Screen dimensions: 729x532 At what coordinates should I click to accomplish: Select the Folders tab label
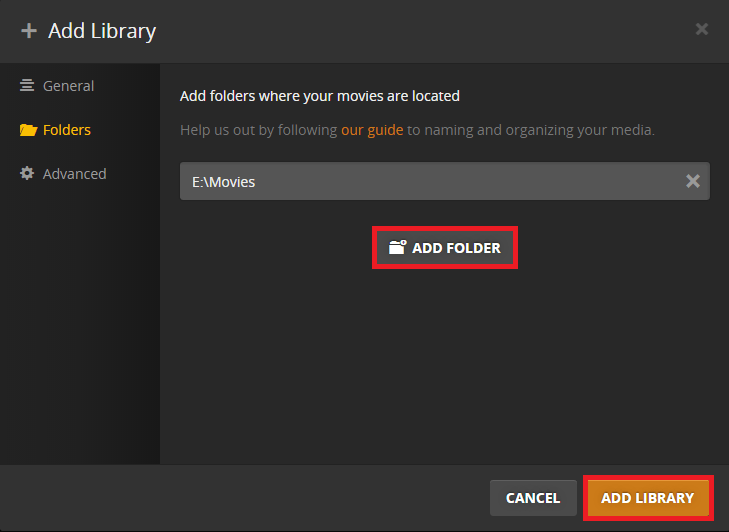click(x=67, y=130)
